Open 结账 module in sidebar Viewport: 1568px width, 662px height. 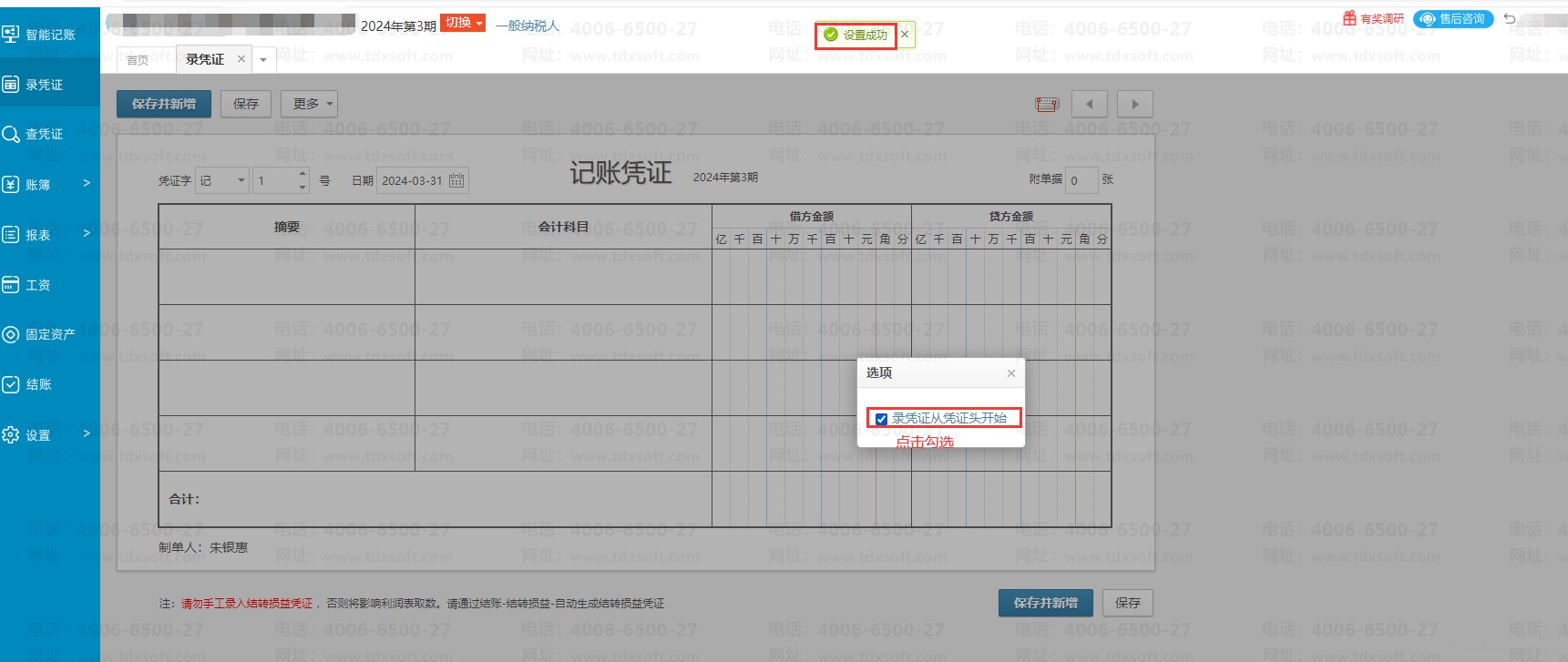pos(49,384)
